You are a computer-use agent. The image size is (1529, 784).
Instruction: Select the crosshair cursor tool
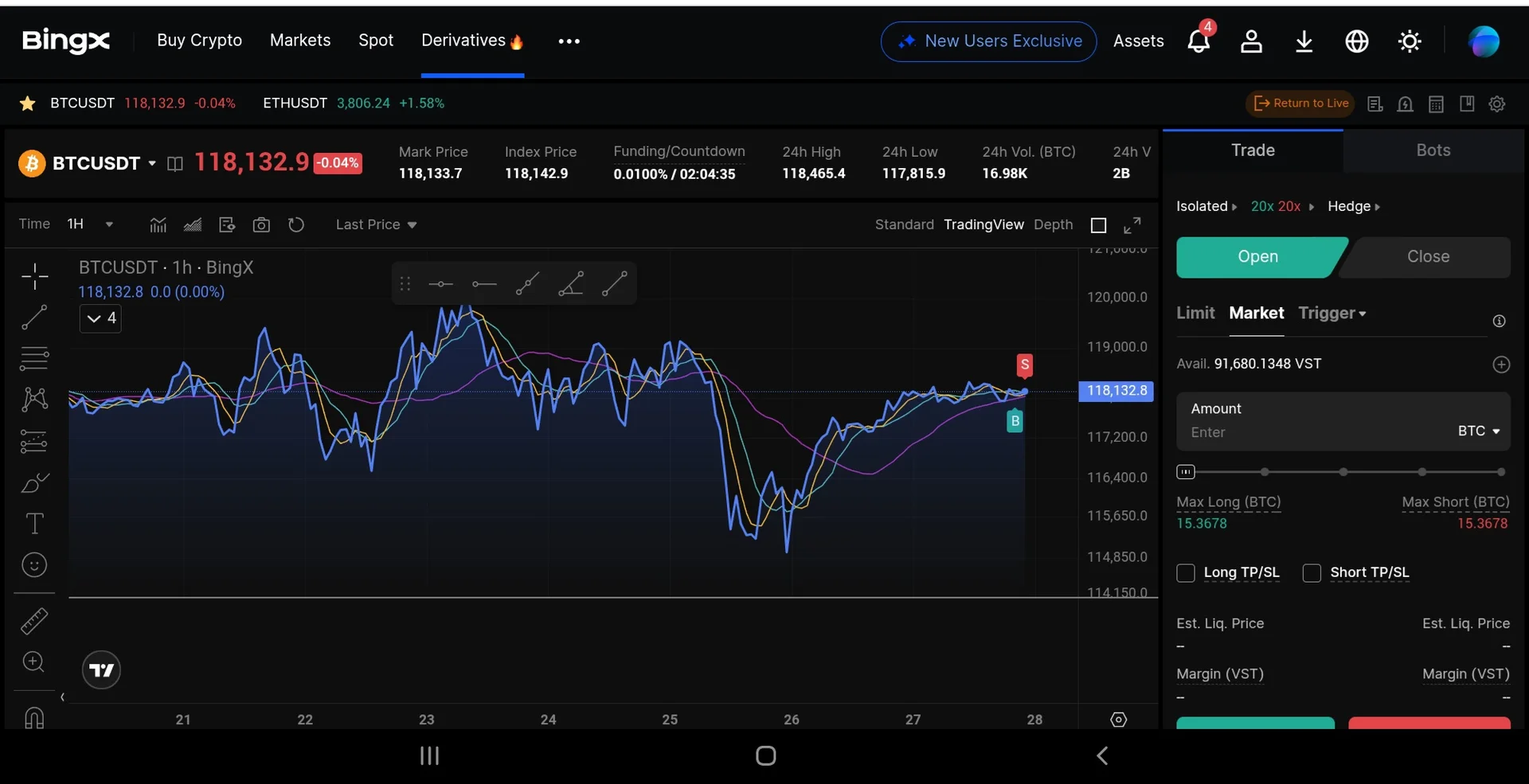34,276
